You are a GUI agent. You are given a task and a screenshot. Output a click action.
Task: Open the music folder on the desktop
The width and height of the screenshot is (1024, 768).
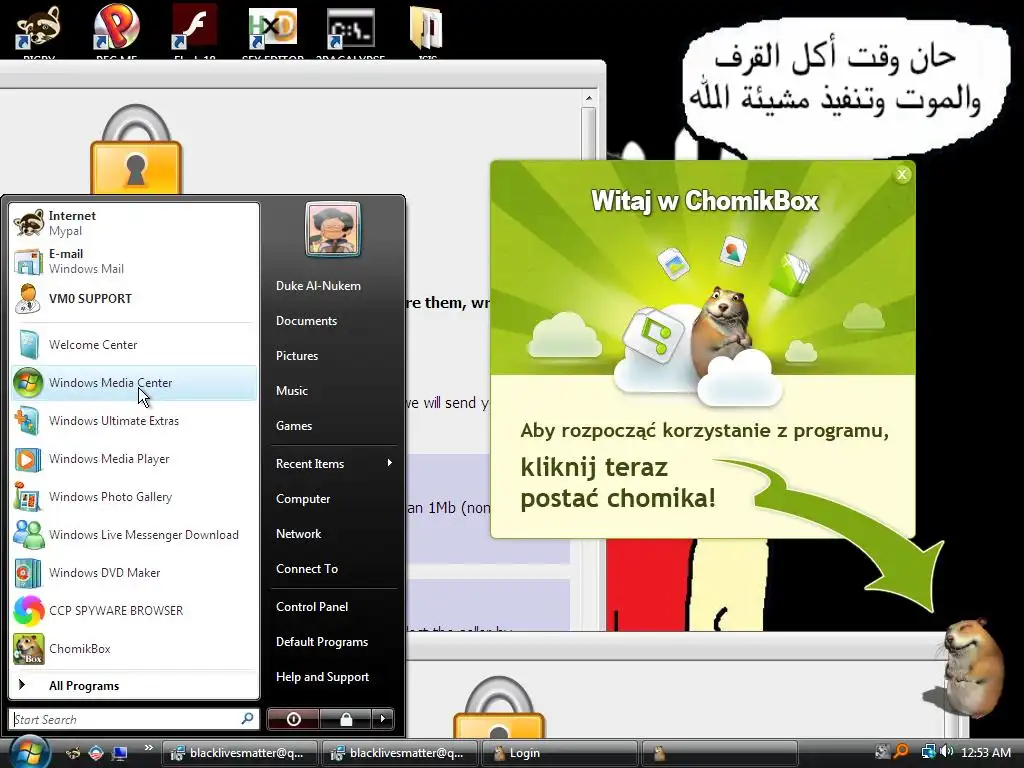tap(427, 29)
